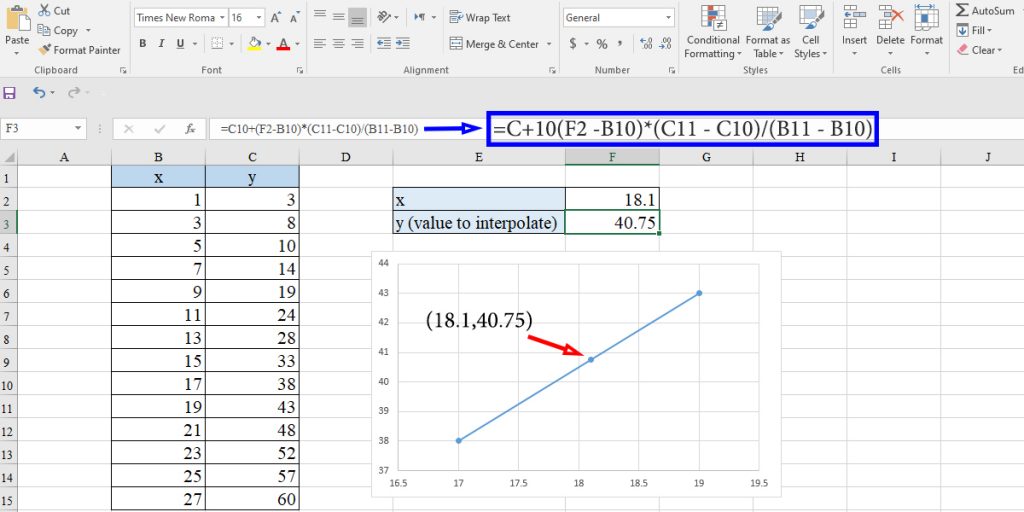Click the Orientation text angle icon
The height and width of the screenshot is (512, 1024).
tap(384, 16)
